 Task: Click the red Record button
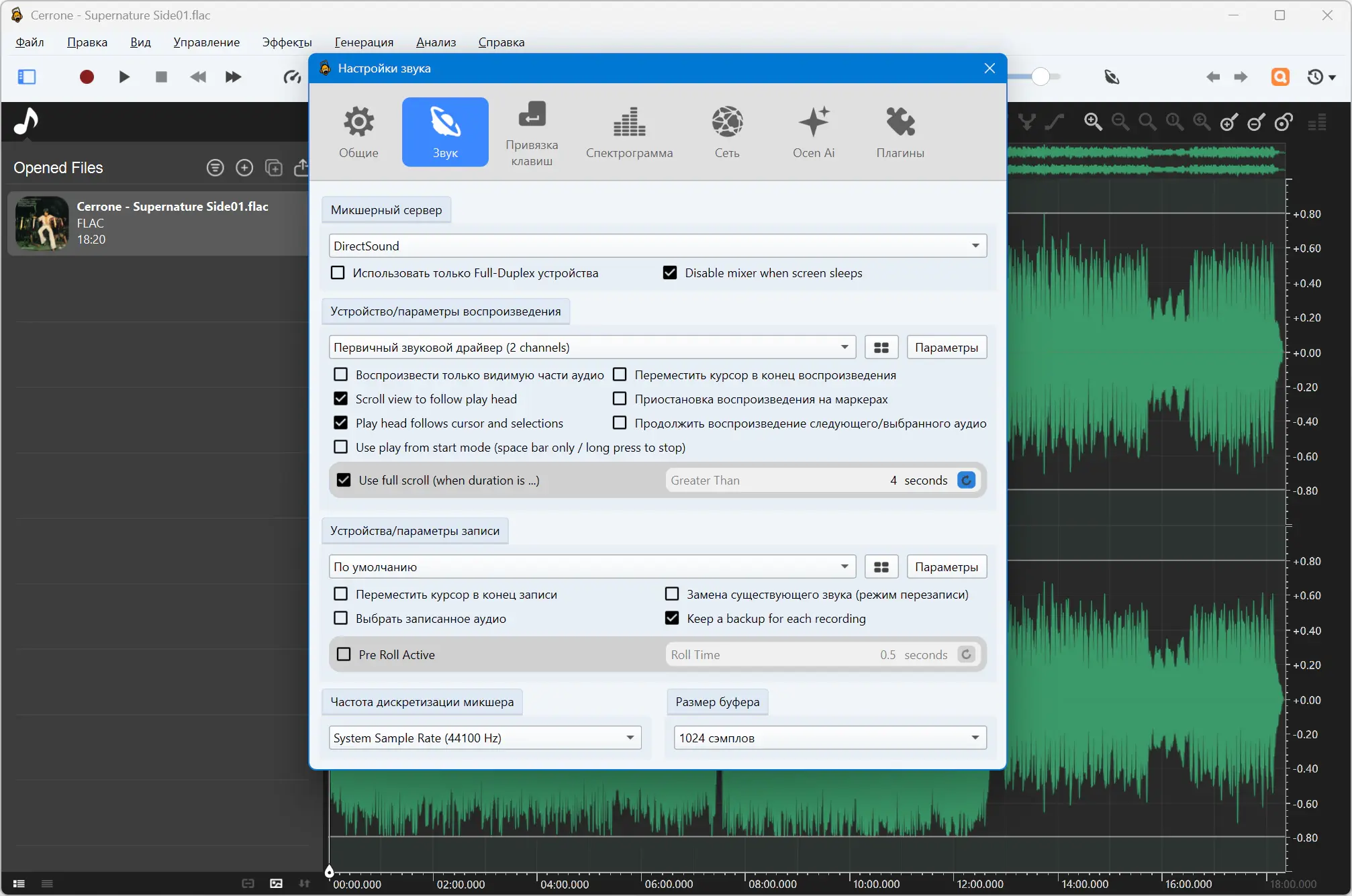pyautogui.click(x=87, y=77)
